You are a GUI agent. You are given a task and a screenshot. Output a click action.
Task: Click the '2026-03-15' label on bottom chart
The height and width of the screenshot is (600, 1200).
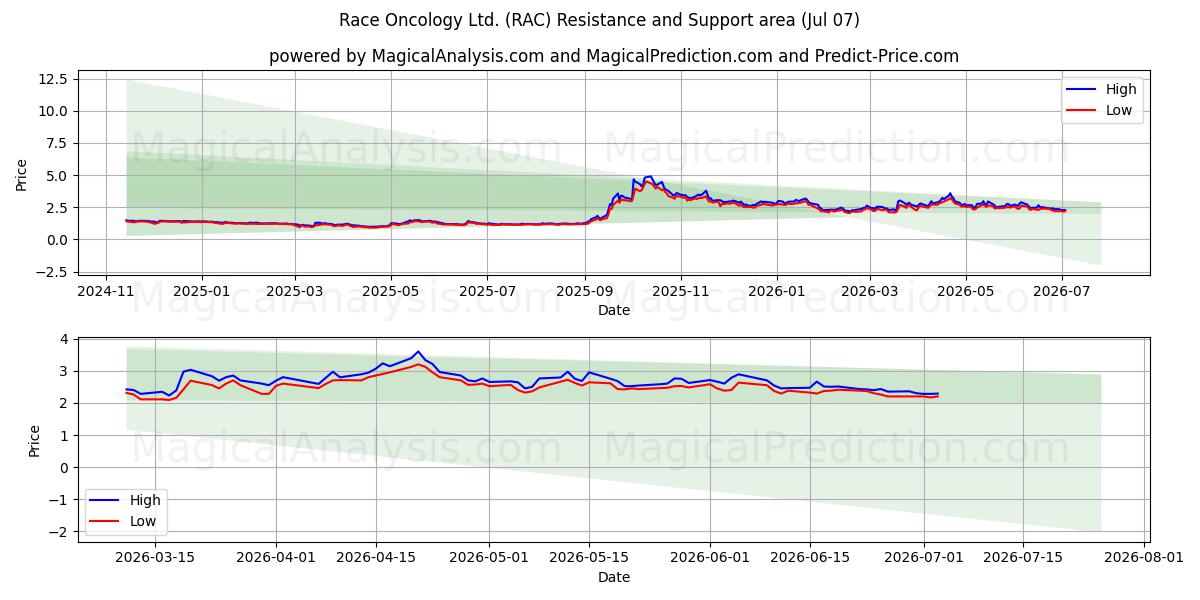[x=155, y=559]
